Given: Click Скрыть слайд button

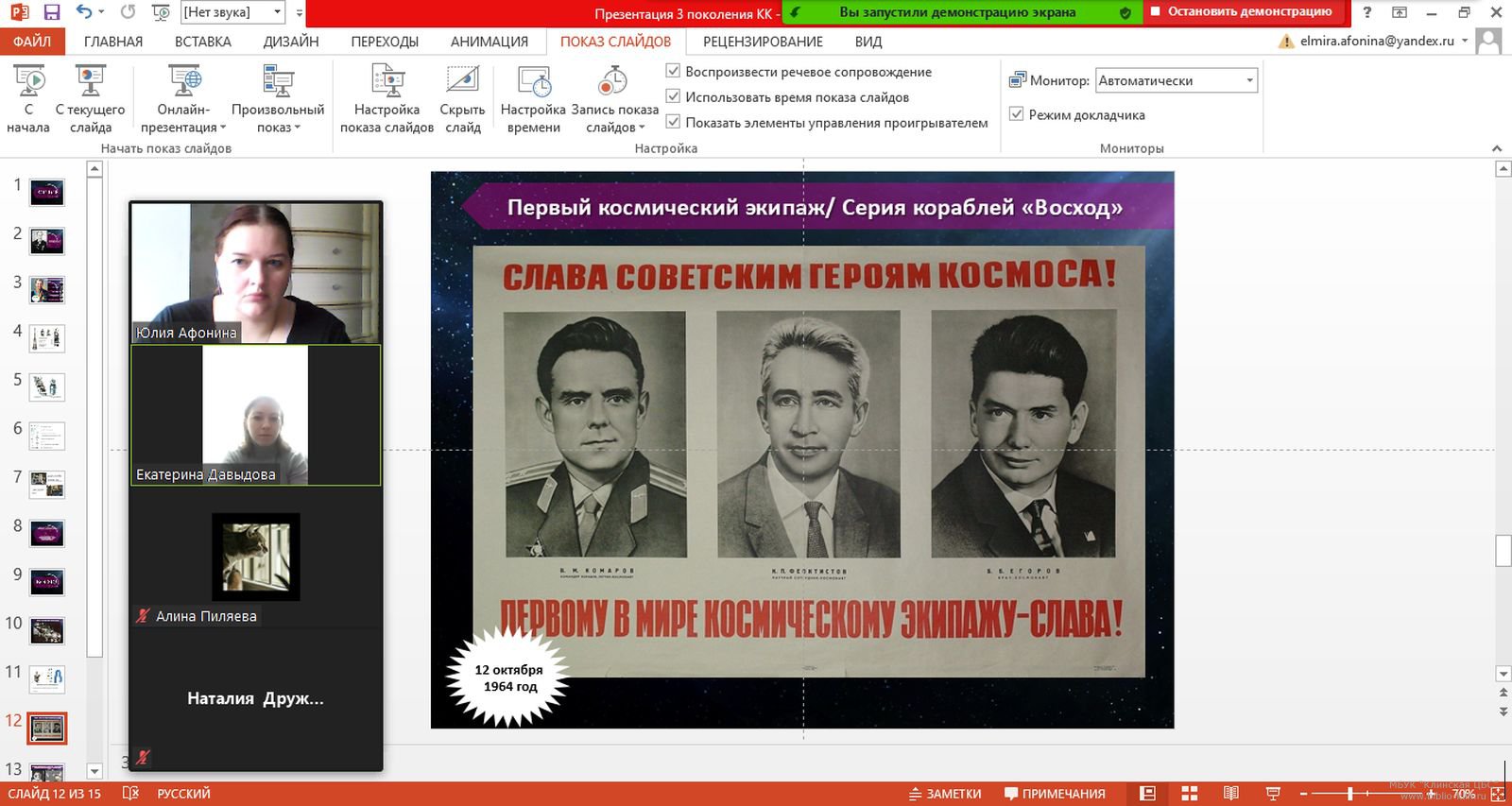Looking at the screenshot, I should [x=462, y=99].
